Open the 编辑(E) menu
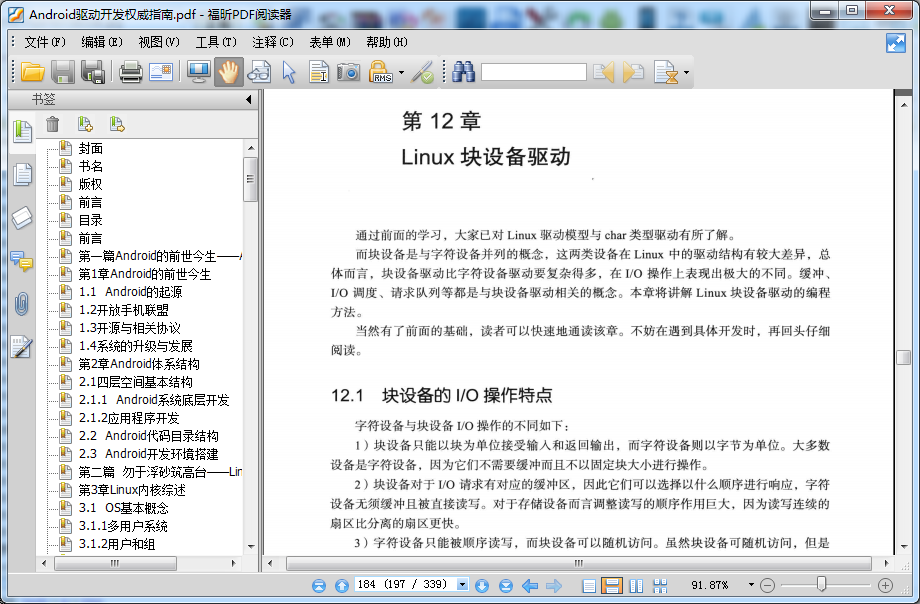The image size is (920, 604). 102,42
